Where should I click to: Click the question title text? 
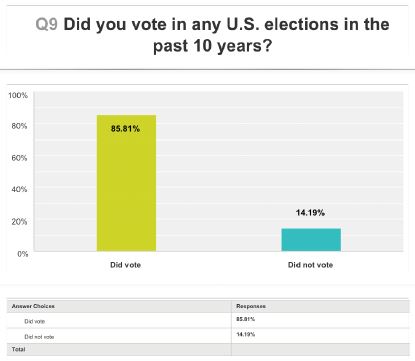[226, 35]
